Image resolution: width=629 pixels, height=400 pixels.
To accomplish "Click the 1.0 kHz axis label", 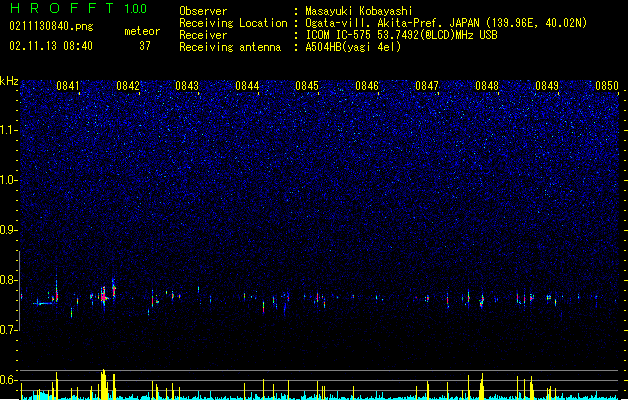I will pyautogui.click(x=8, y=180).
